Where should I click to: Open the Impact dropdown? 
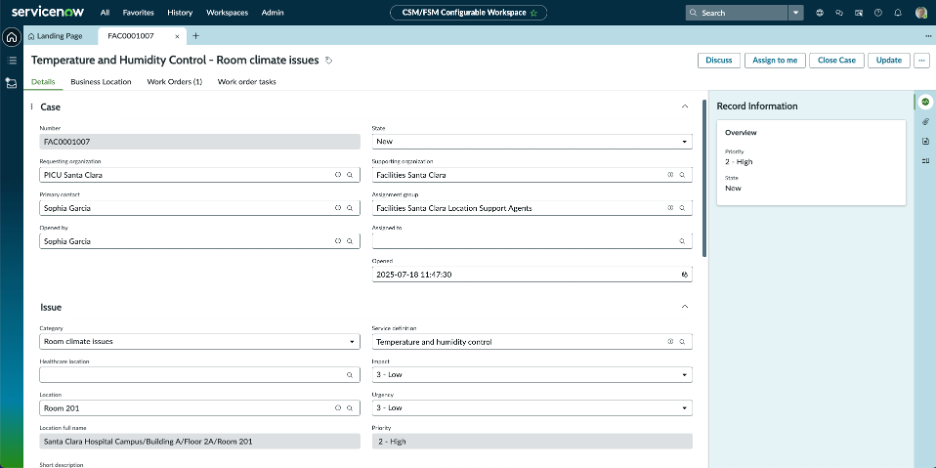[532, 375]
